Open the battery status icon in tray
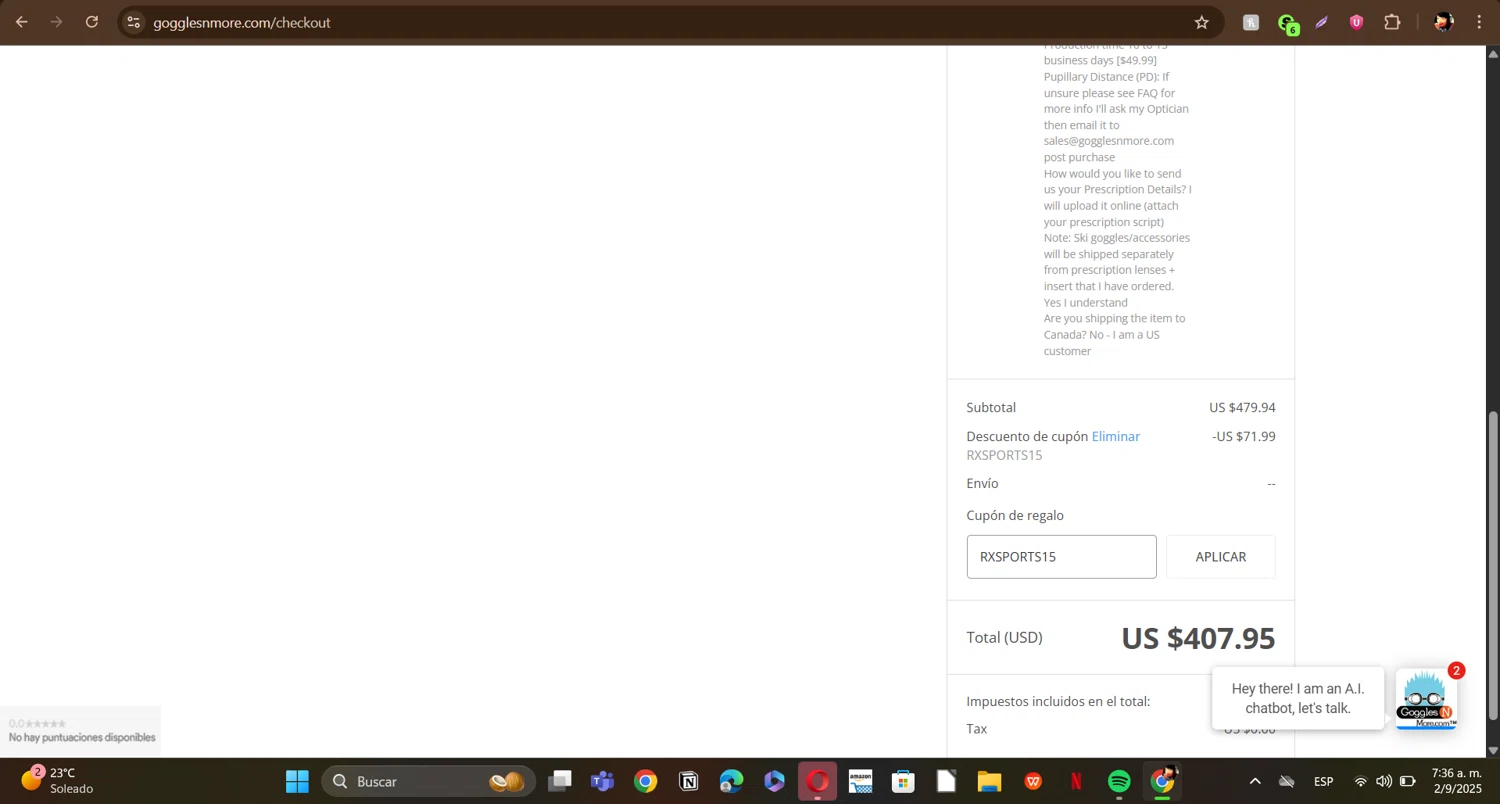Screen dimensions: 1500x804 click(1407, 782)
